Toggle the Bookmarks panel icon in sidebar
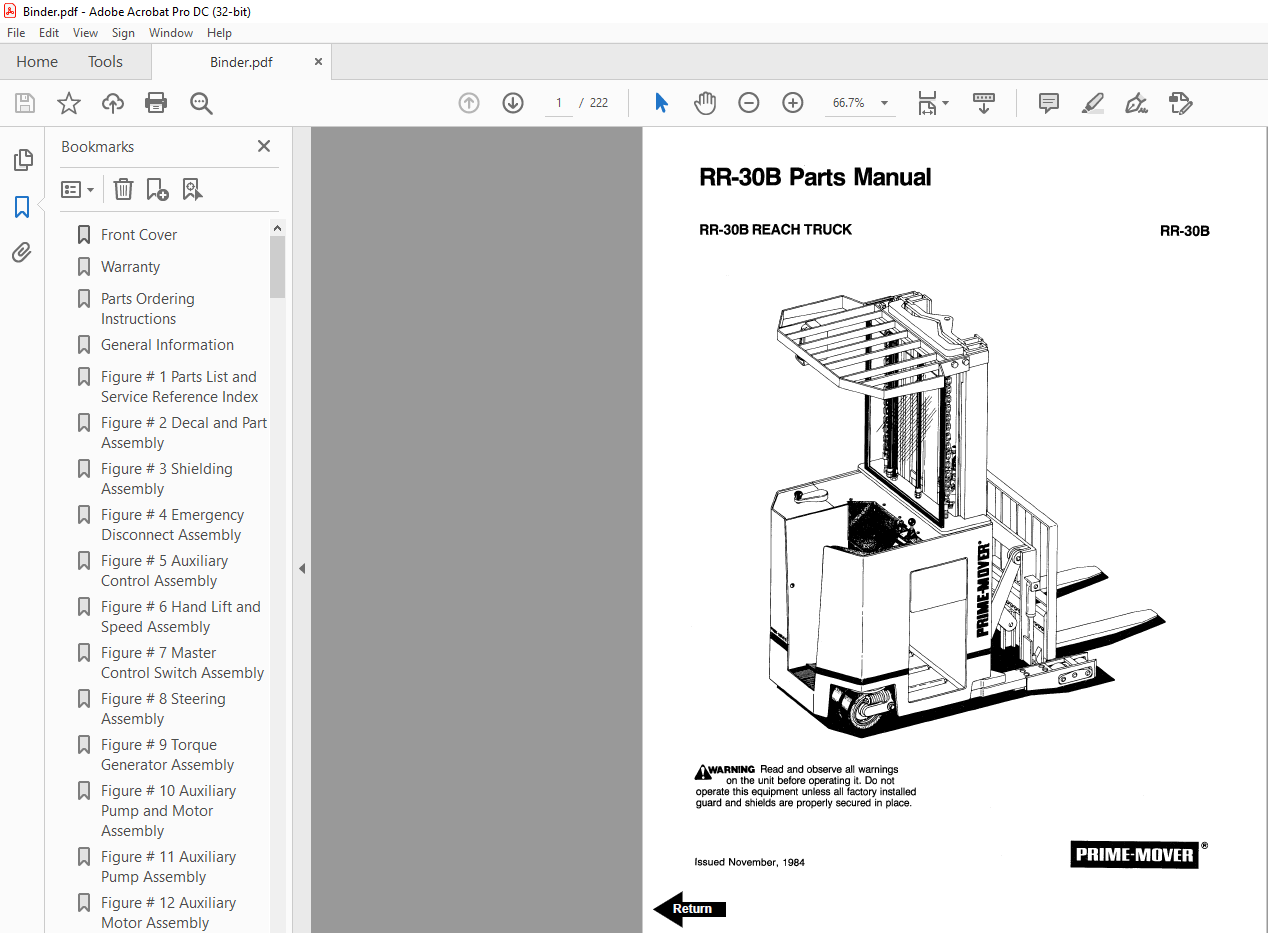This screenshot has height=933, width=1268. coord(22,207)
